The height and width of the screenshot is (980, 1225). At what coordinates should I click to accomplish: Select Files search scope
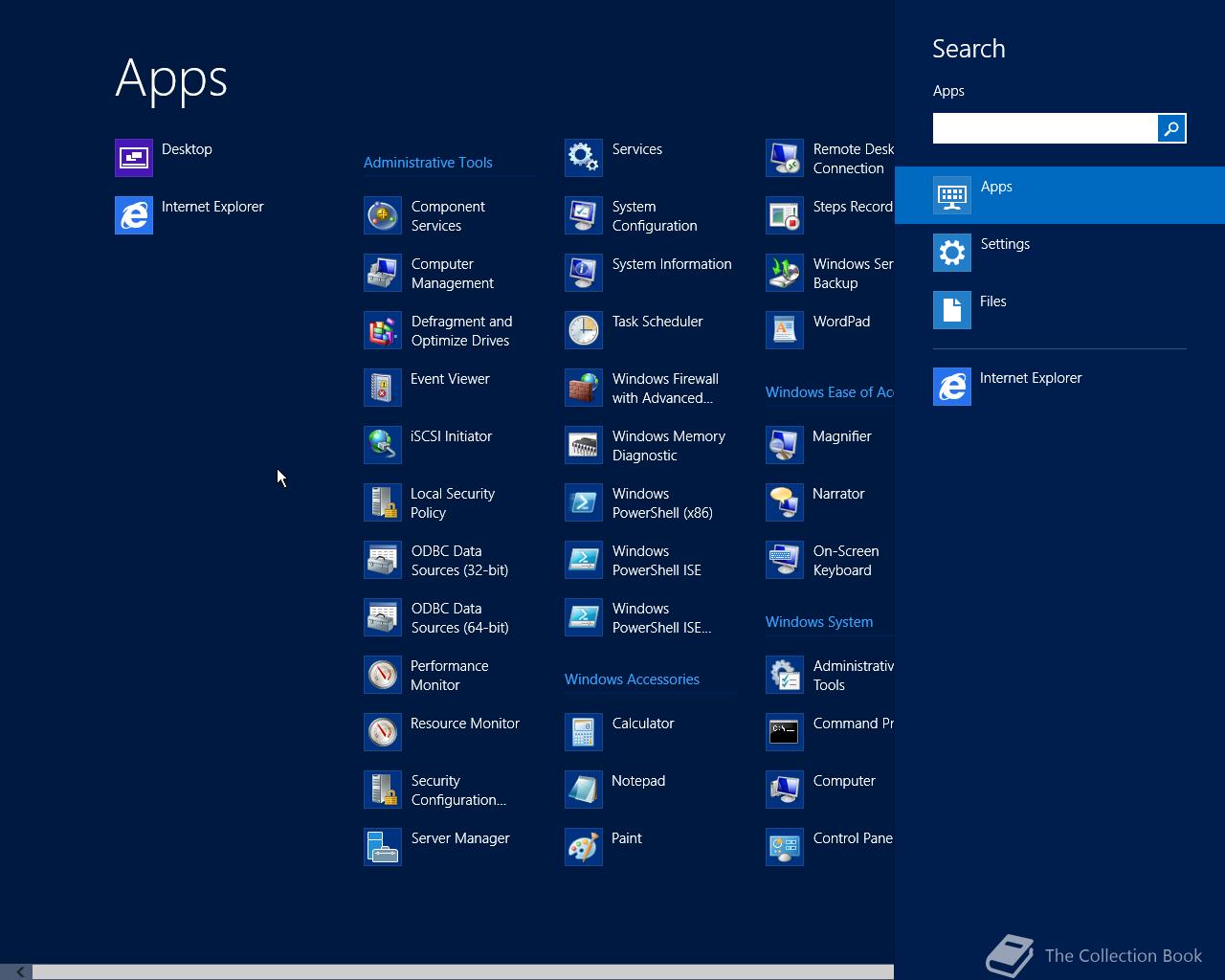[x=1059, y=310]
